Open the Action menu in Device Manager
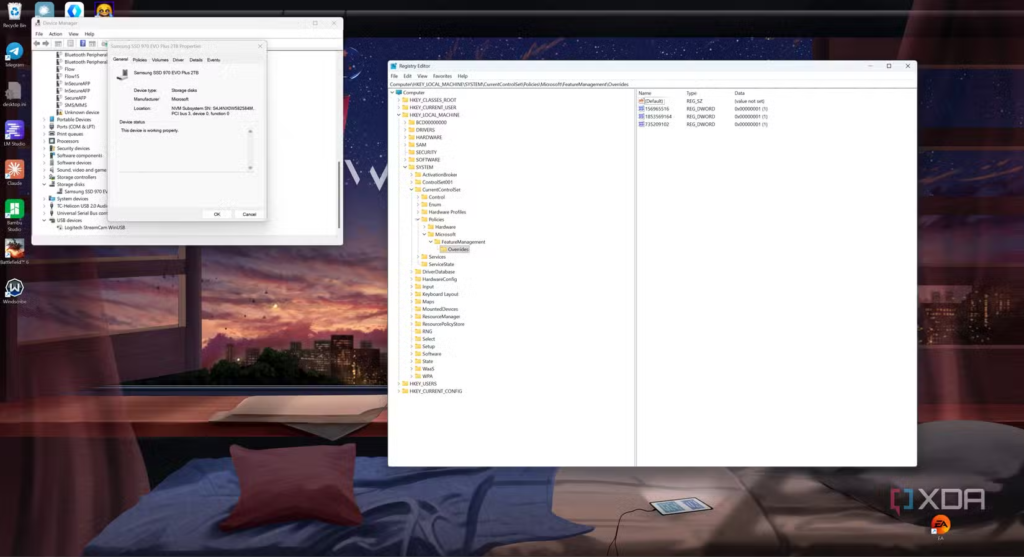The width and height of the screenshot is (1024, 557). (55, 34)
